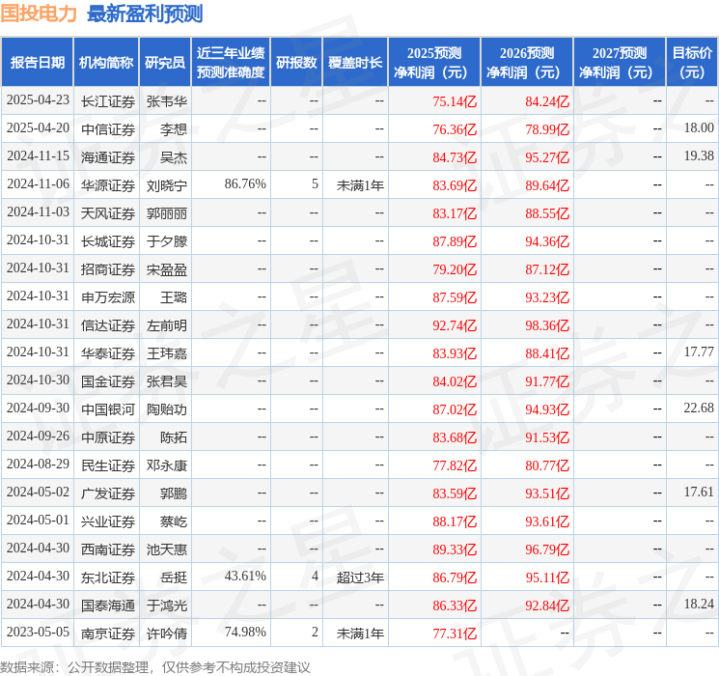Click target price 19.38
The height and width of the screenshot is (676, 719).
(699, 156)
